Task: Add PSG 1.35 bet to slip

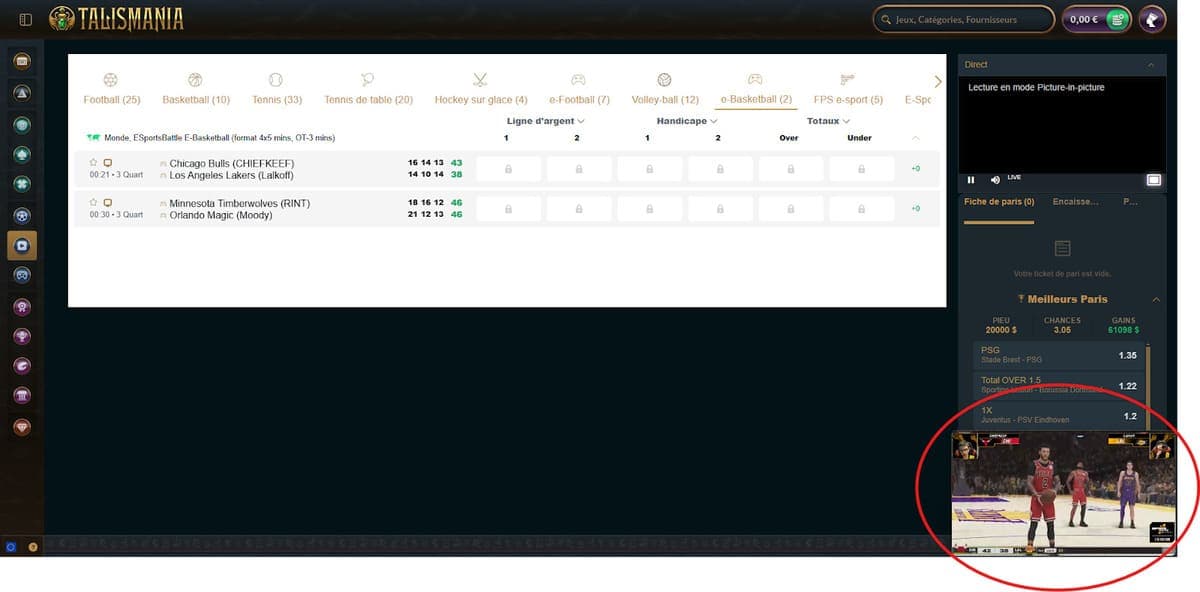Action: tap(1058, 355)
